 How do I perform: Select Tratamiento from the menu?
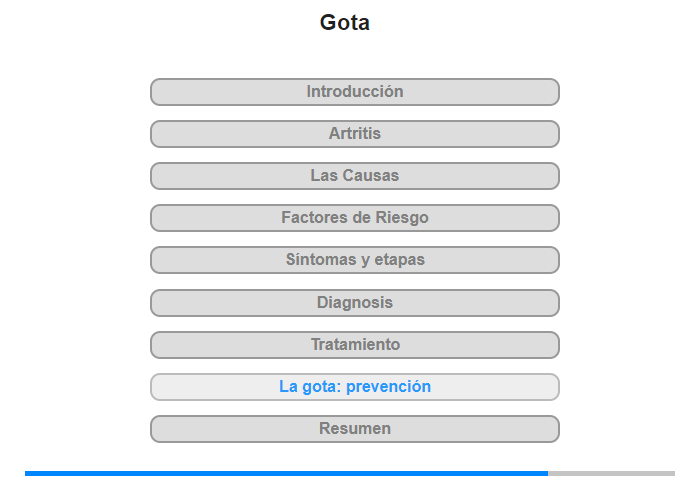(x=354, y=345)
